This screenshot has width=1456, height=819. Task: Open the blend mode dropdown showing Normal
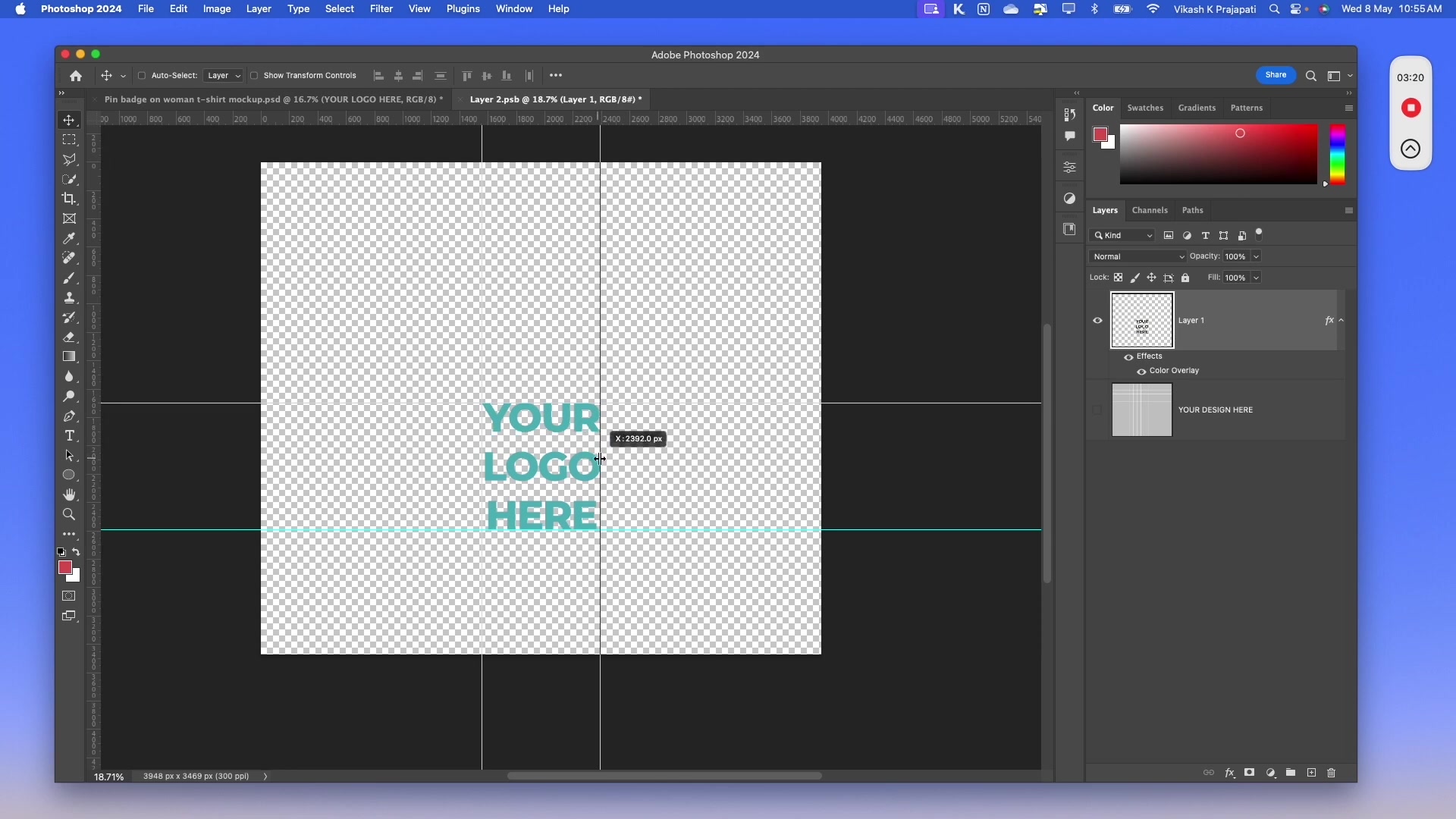[1137, 256]
